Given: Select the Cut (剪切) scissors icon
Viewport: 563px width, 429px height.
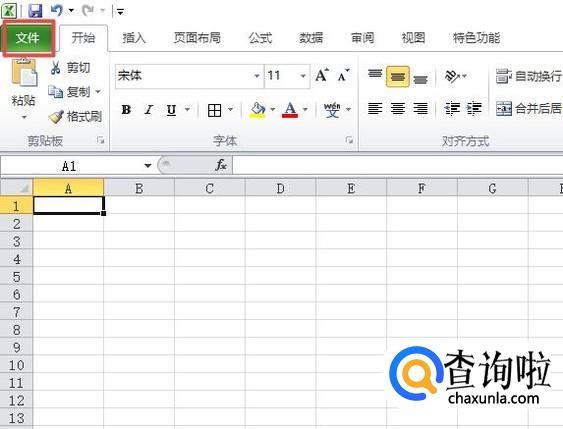Looking at the screenshot, I should [x=56, y=67].
